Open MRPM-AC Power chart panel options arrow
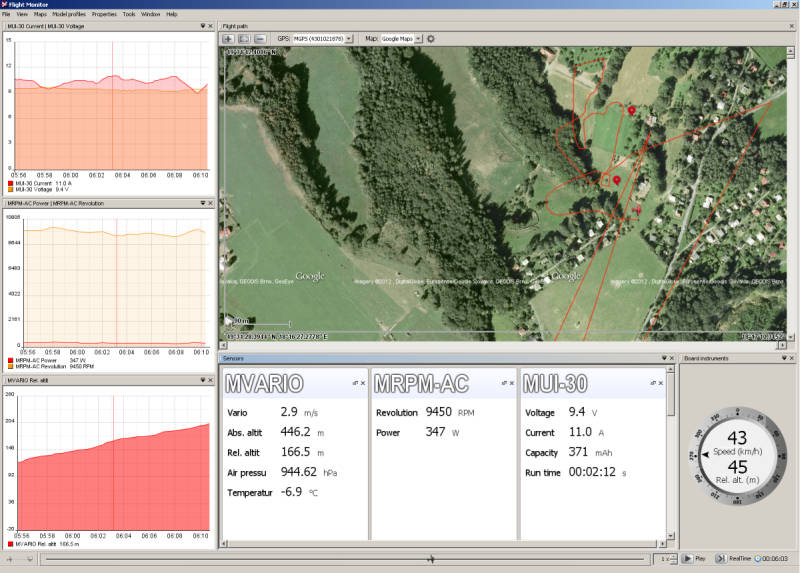 pyautogui.click(x=203, y=203)
